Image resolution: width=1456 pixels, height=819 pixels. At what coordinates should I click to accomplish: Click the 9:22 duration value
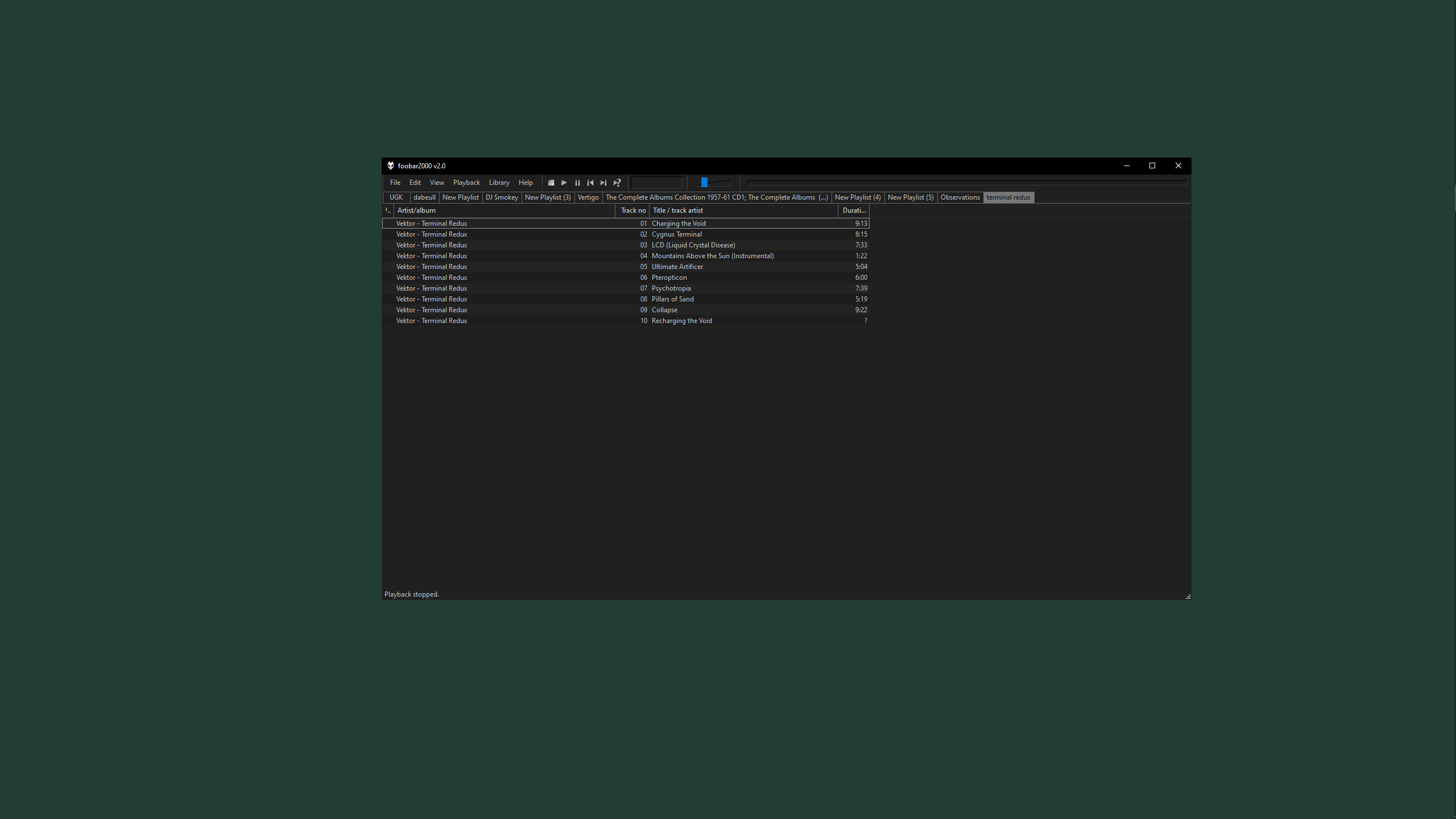click(861, 310)
